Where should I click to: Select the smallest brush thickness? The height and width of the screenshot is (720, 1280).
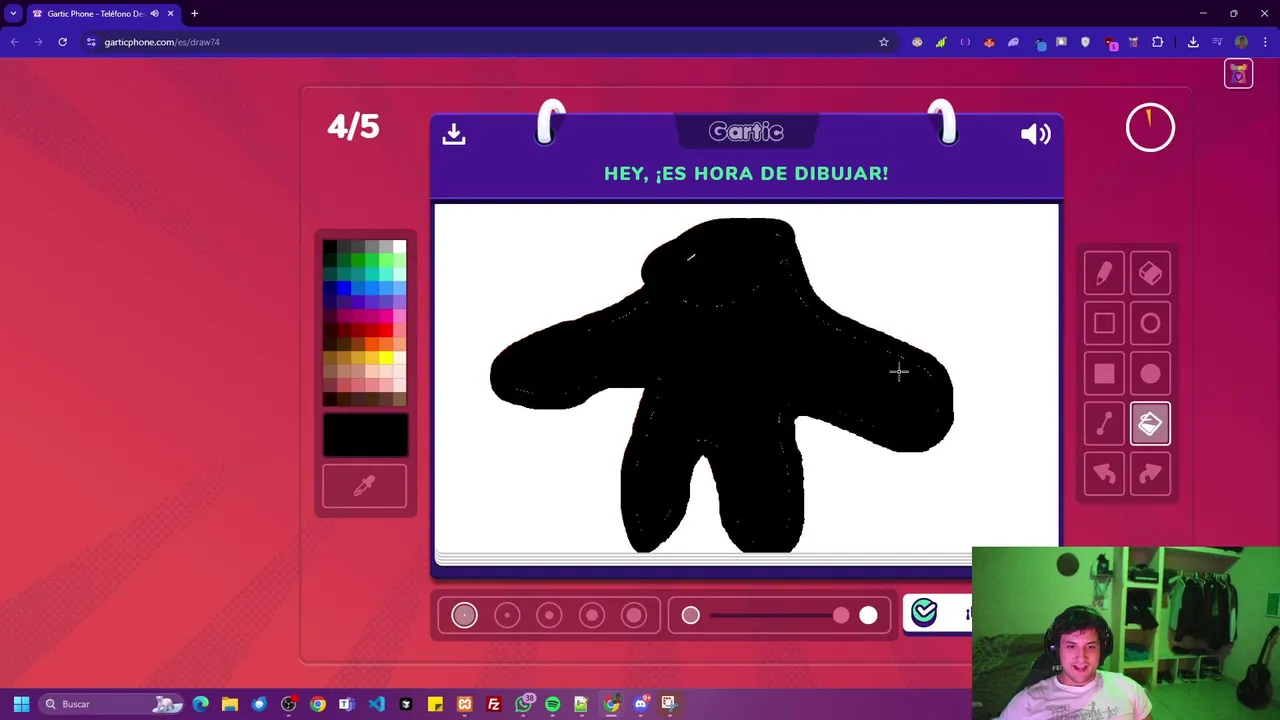pos(464,615)
